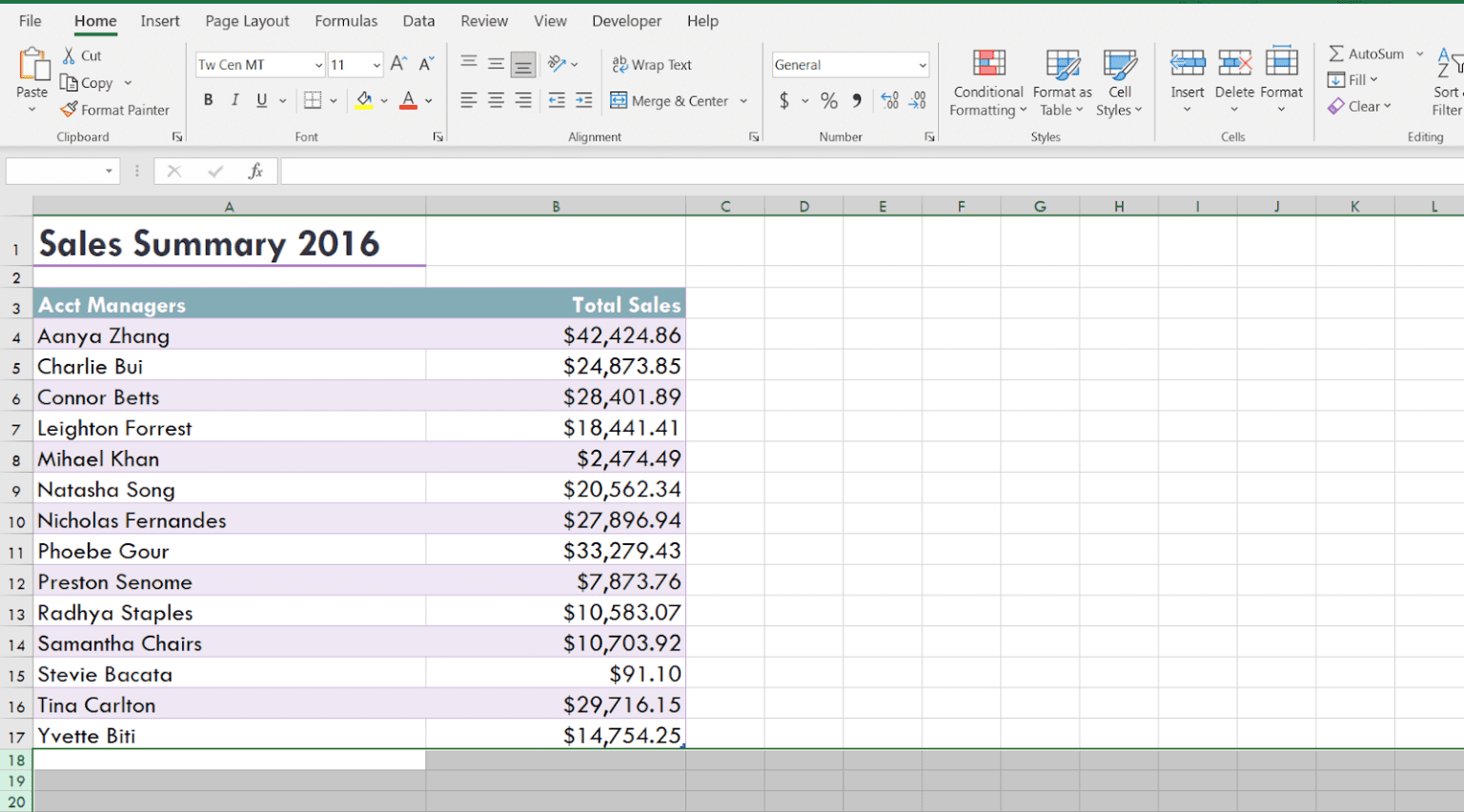The image size is (1464, 812).
Task: Click the Center align icon
Action: pos(496,101)
